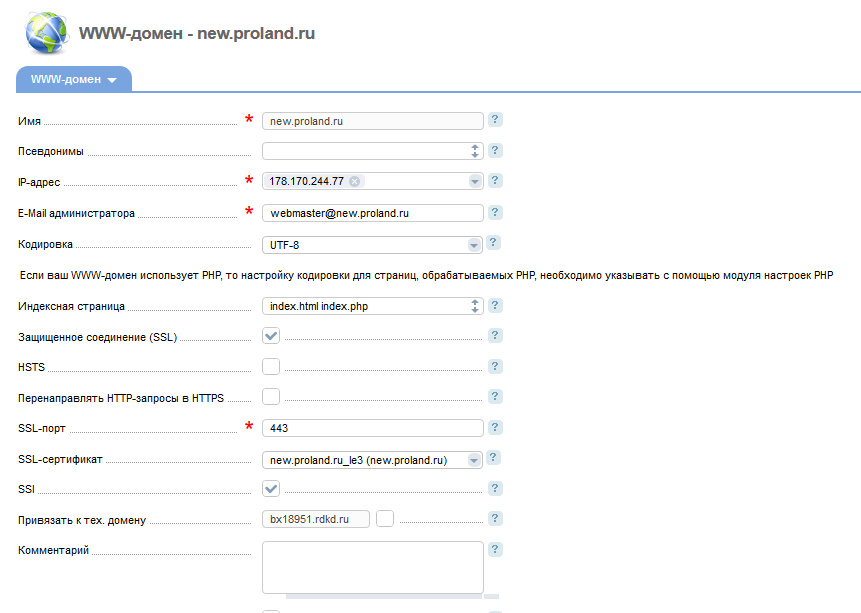Open help icon for HSTS option
The height and width of the screenshot is (613, 861).
click(x=495, y=367)
